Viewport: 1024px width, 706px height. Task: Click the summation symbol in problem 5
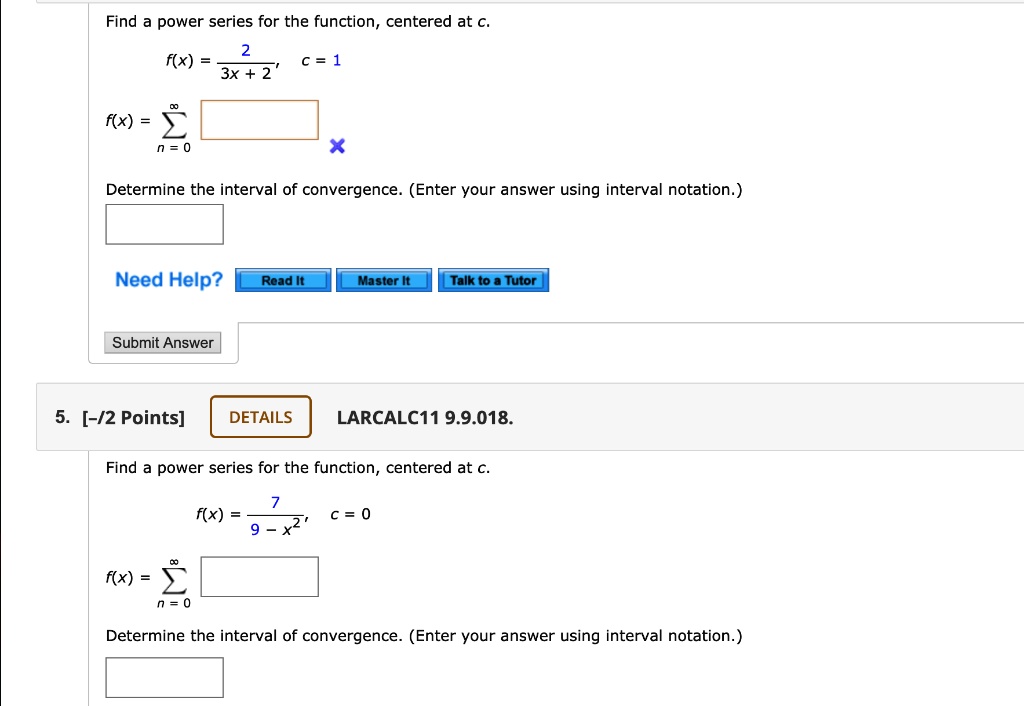click(172, 577)
